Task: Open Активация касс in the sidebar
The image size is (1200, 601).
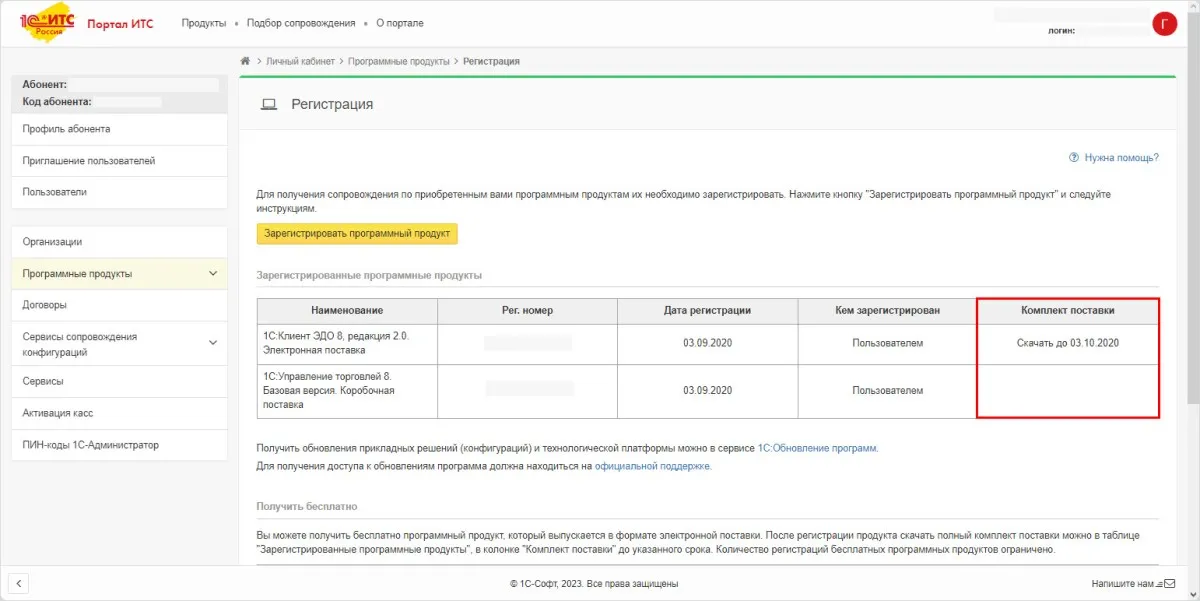Action: click(119, 413)
